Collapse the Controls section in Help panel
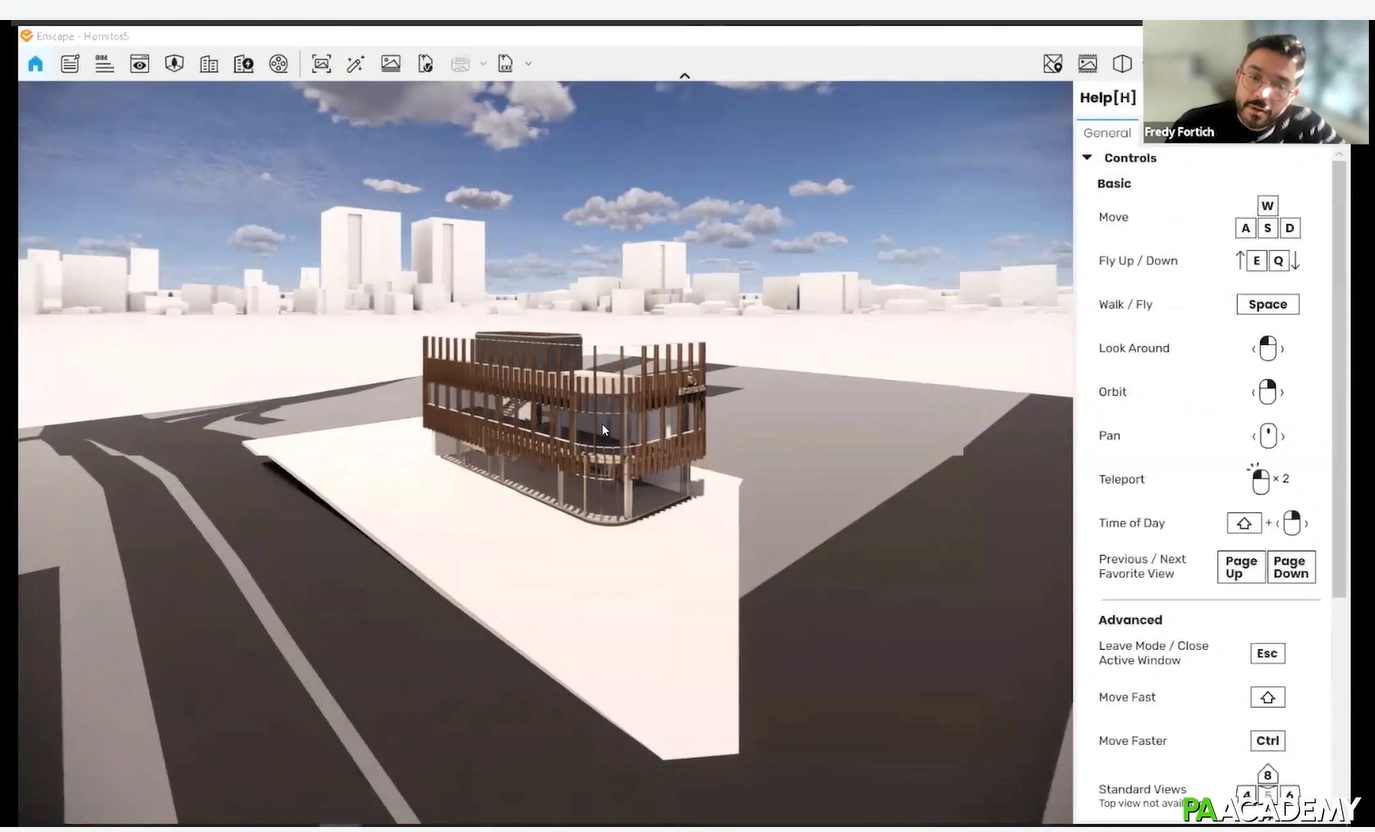The width and height of the screenshot is (1375, 832). [x=1087, y=157]
